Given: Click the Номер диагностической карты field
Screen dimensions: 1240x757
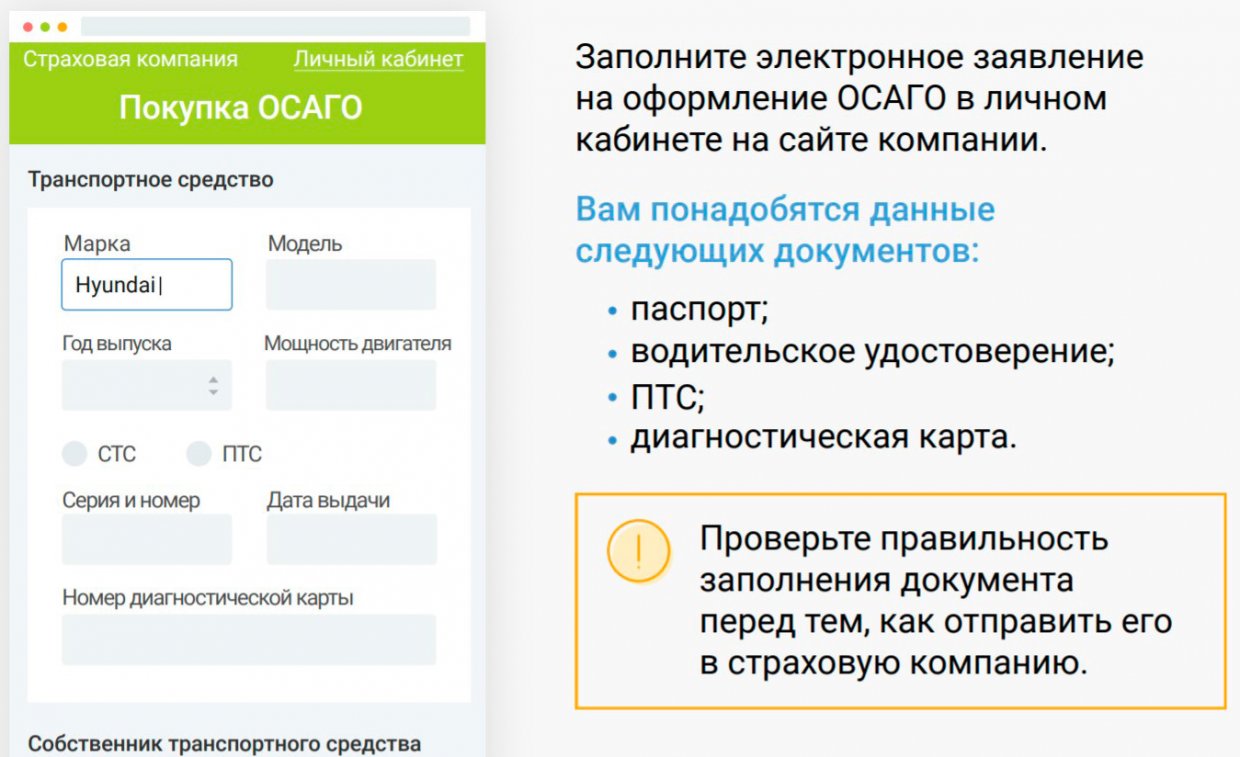Looking at the screenshot, I should [x=249, y=640].
